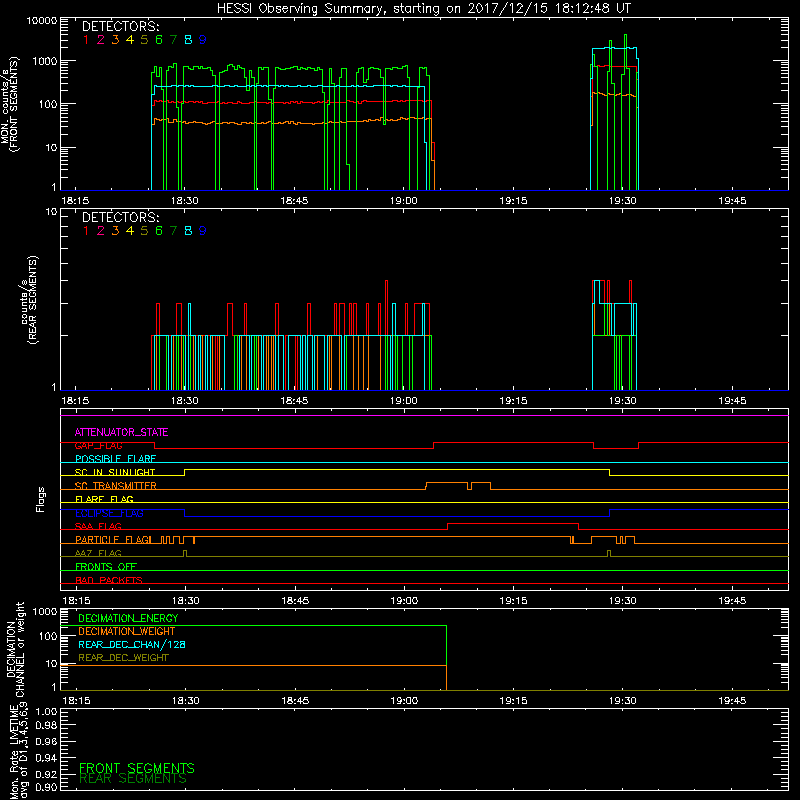Click the "REAR_DEC_WEIGHT" legend entry

[x=123, y=658]
